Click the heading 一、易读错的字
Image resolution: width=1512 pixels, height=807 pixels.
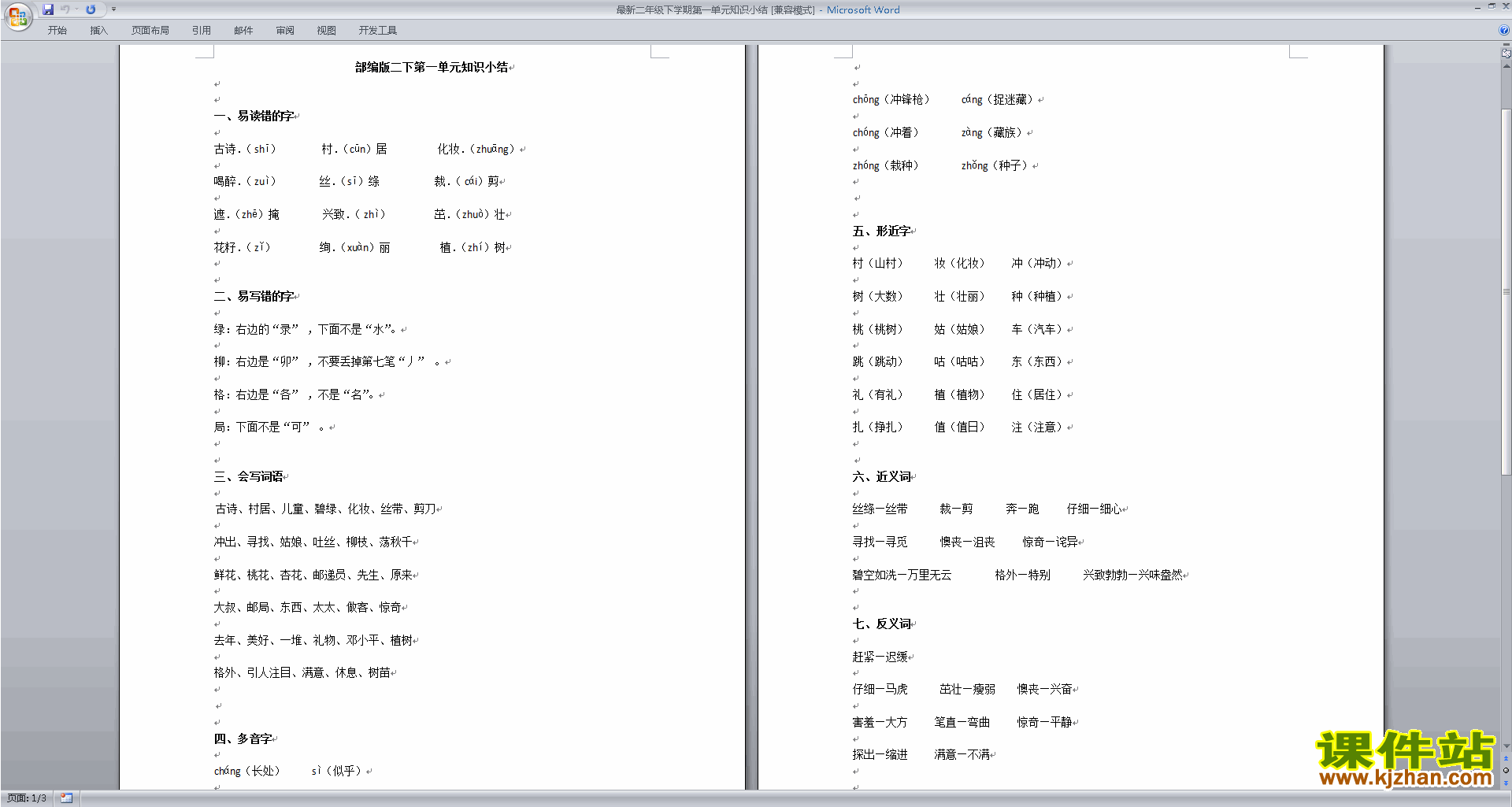coord(254,117)
